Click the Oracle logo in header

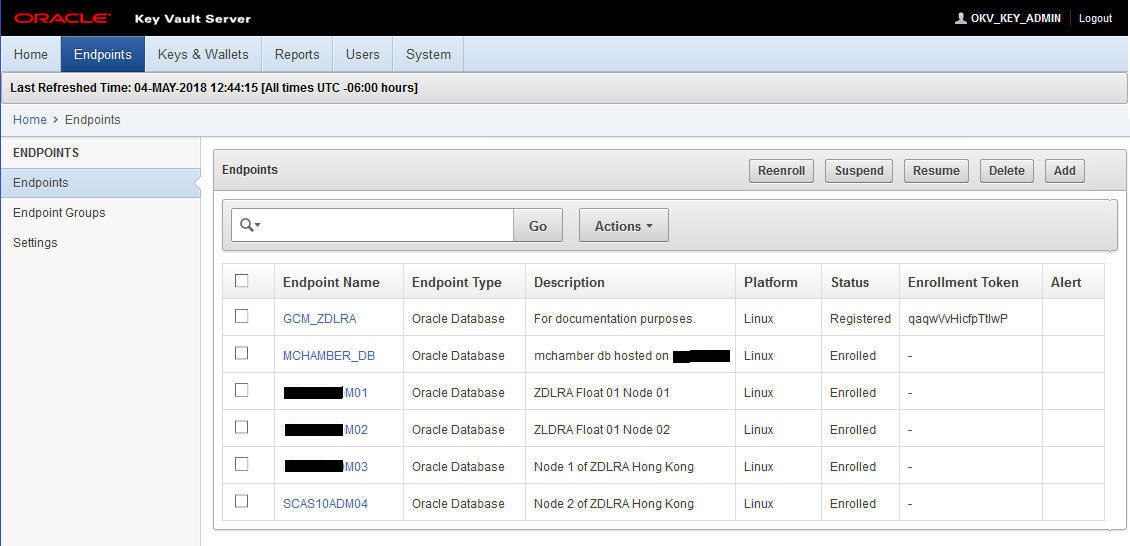click(x=63, y=18)
